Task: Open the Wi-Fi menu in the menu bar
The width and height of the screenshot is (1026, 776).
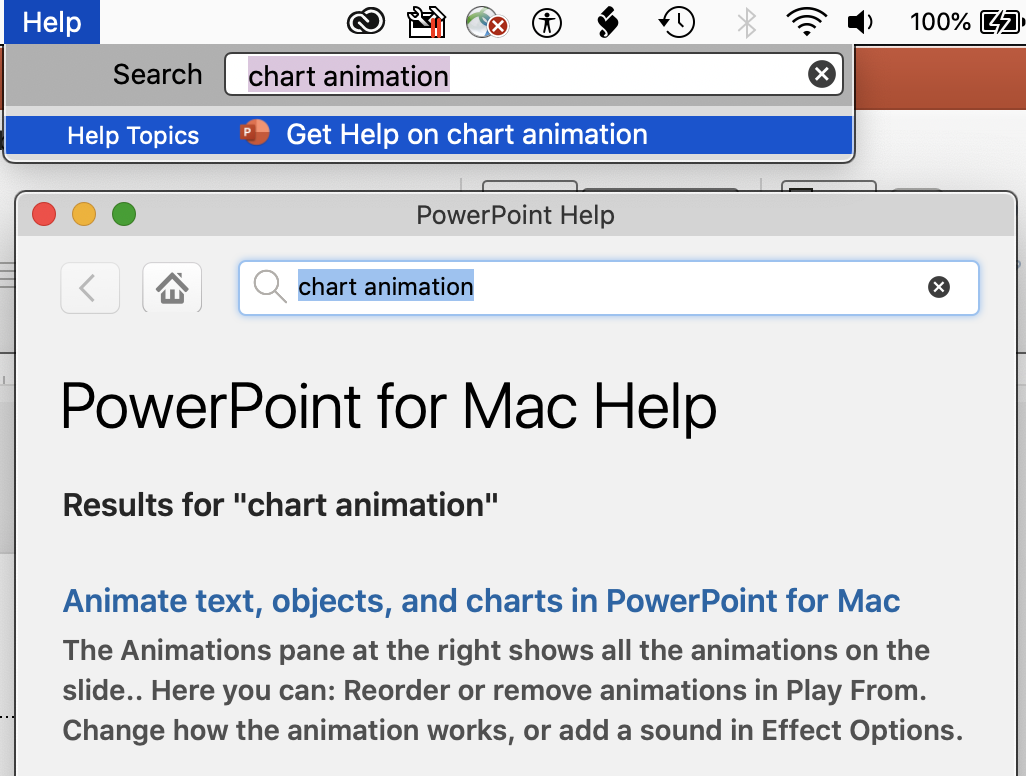Action: [x=806, y=22]
